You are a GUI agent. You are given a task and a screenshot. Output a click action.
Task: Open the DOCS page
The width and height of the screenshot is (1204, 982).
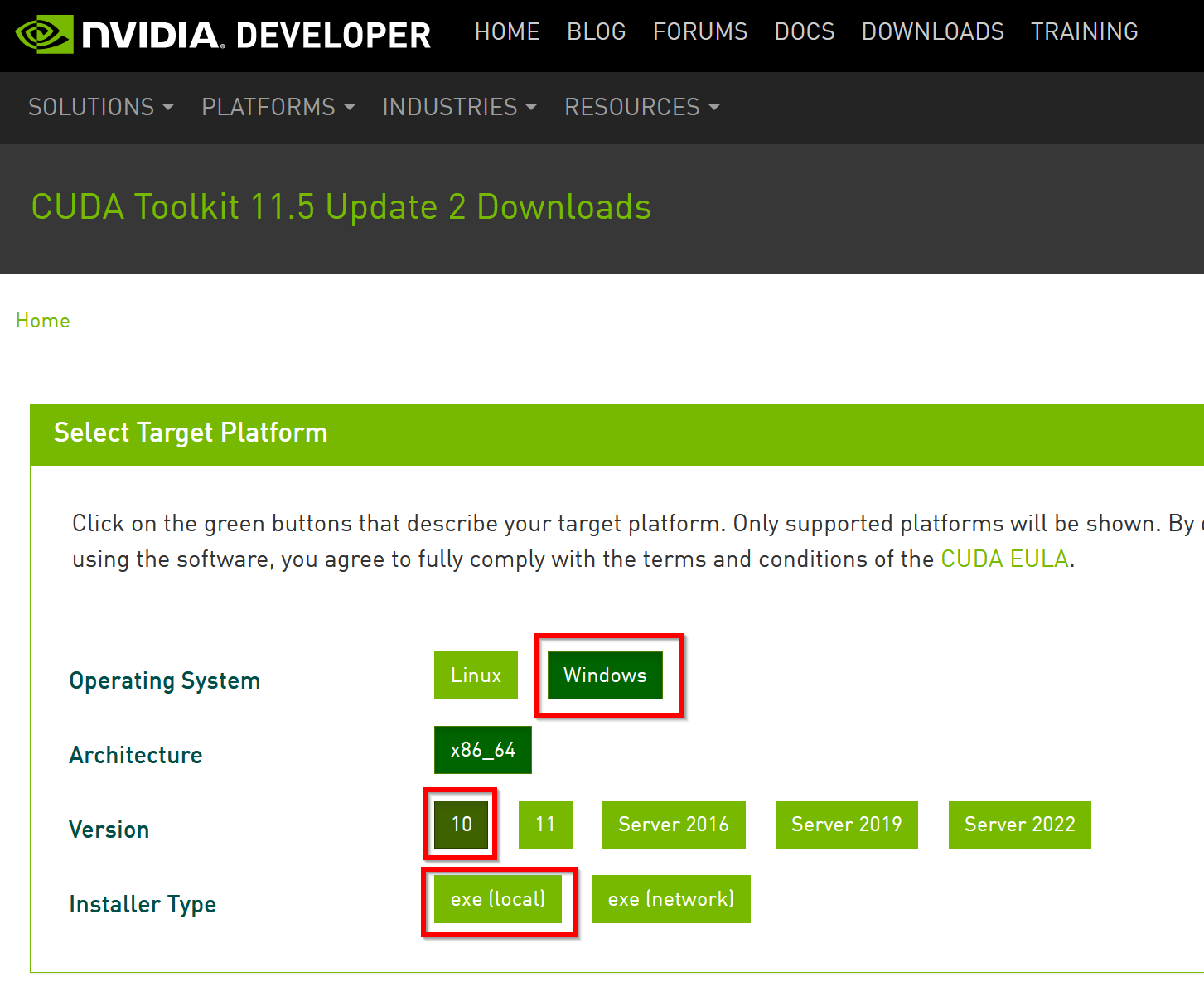coord(805,31)
